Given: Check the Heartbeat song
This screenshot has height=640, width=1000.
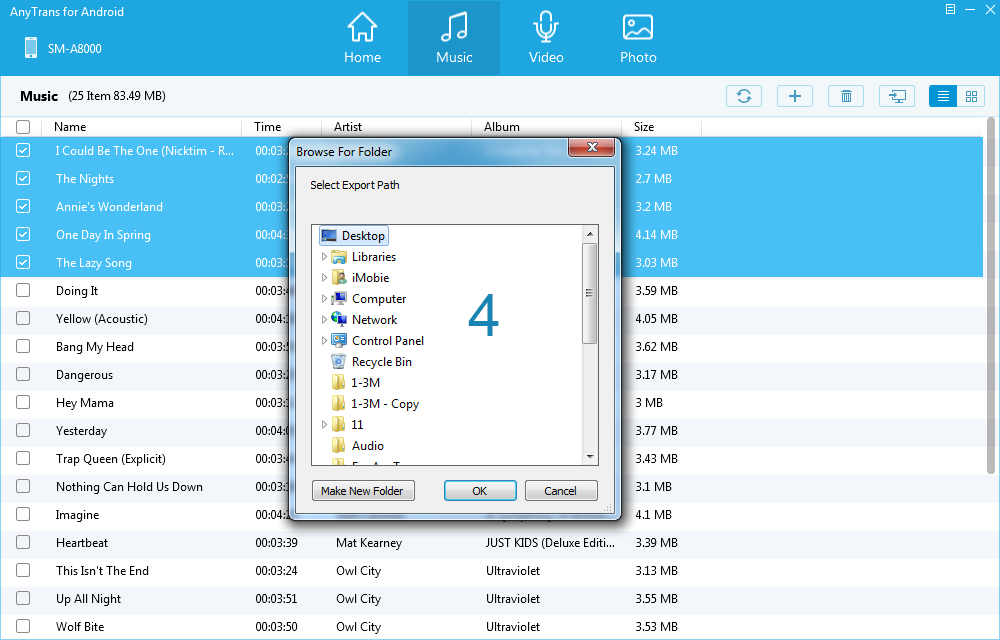Looking at the screenshot, I should [x=23, y=542].
